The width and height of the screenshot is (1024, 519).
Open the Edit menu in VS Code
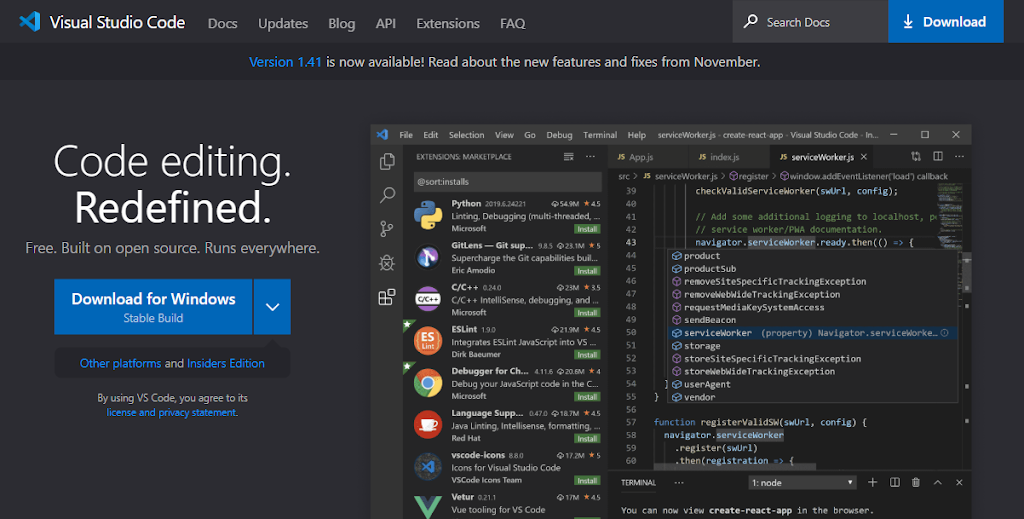430,135
